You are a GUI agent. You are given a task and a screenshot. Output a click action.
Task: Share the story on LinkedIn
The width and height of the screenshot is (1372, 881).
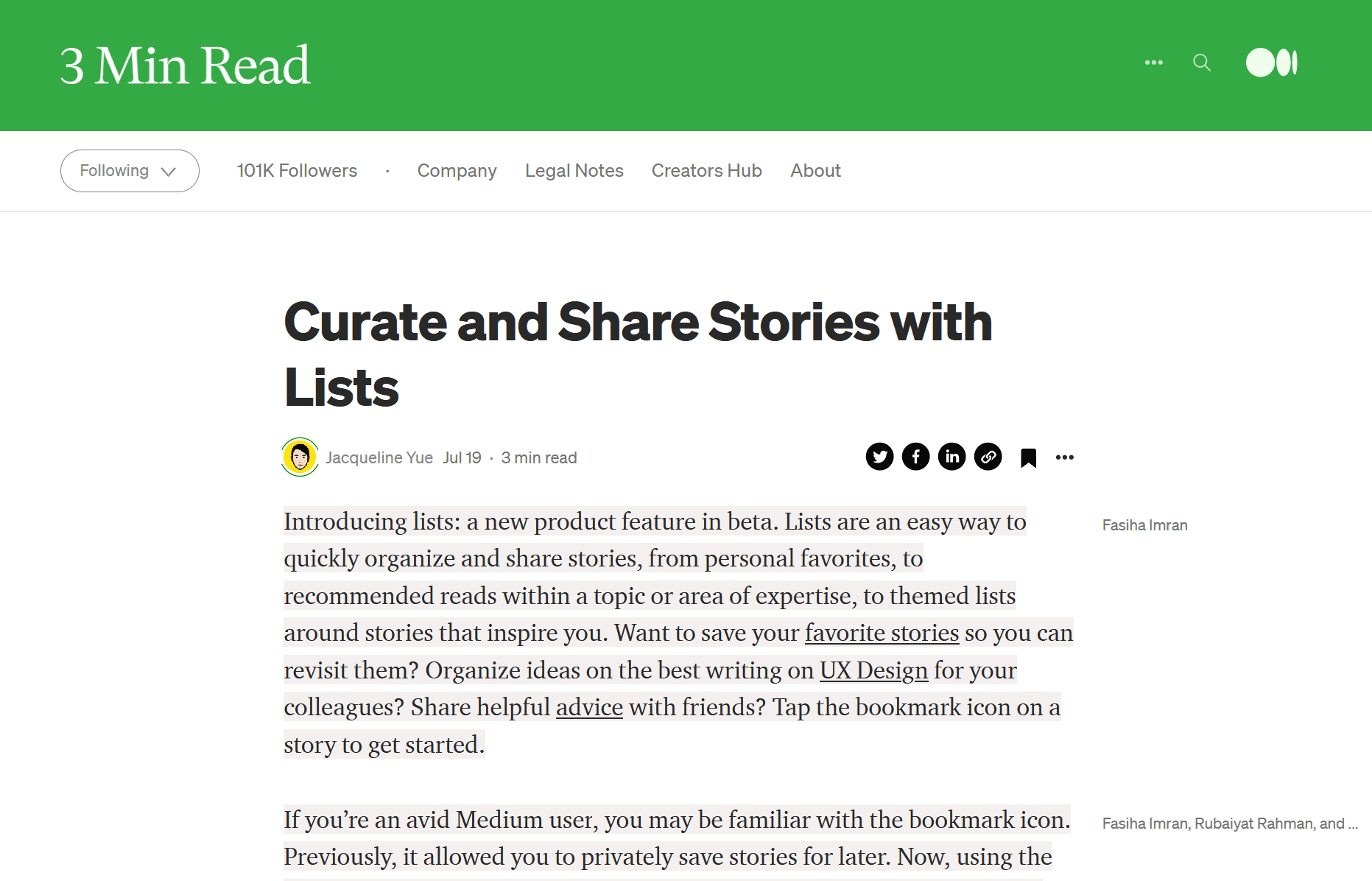click(x=951, y=457)
